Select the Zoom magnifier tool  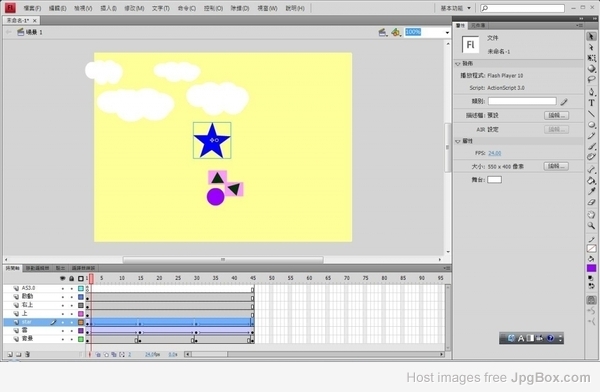tap(591, 226)
